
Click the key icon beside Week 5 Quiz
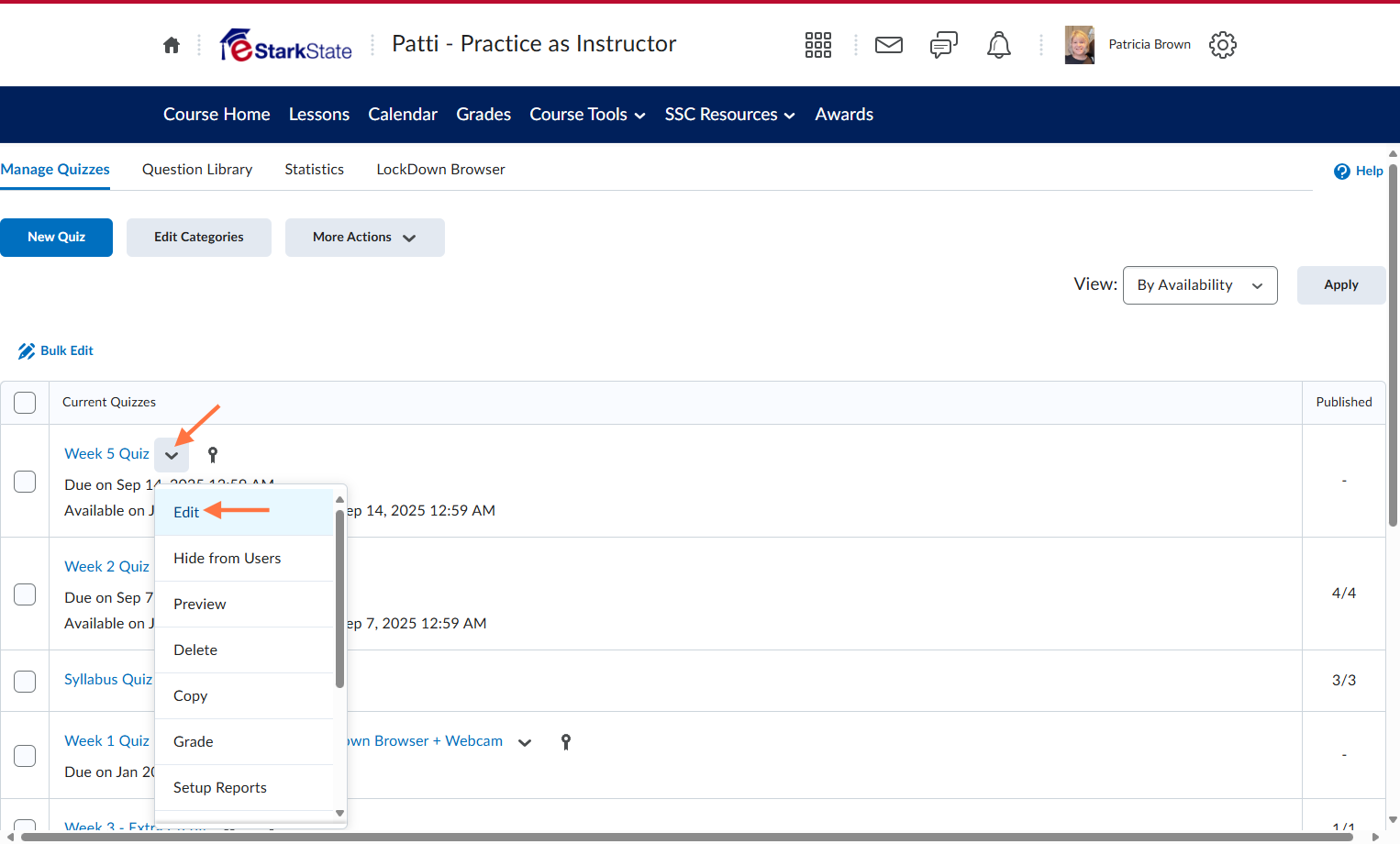[213, 454]
